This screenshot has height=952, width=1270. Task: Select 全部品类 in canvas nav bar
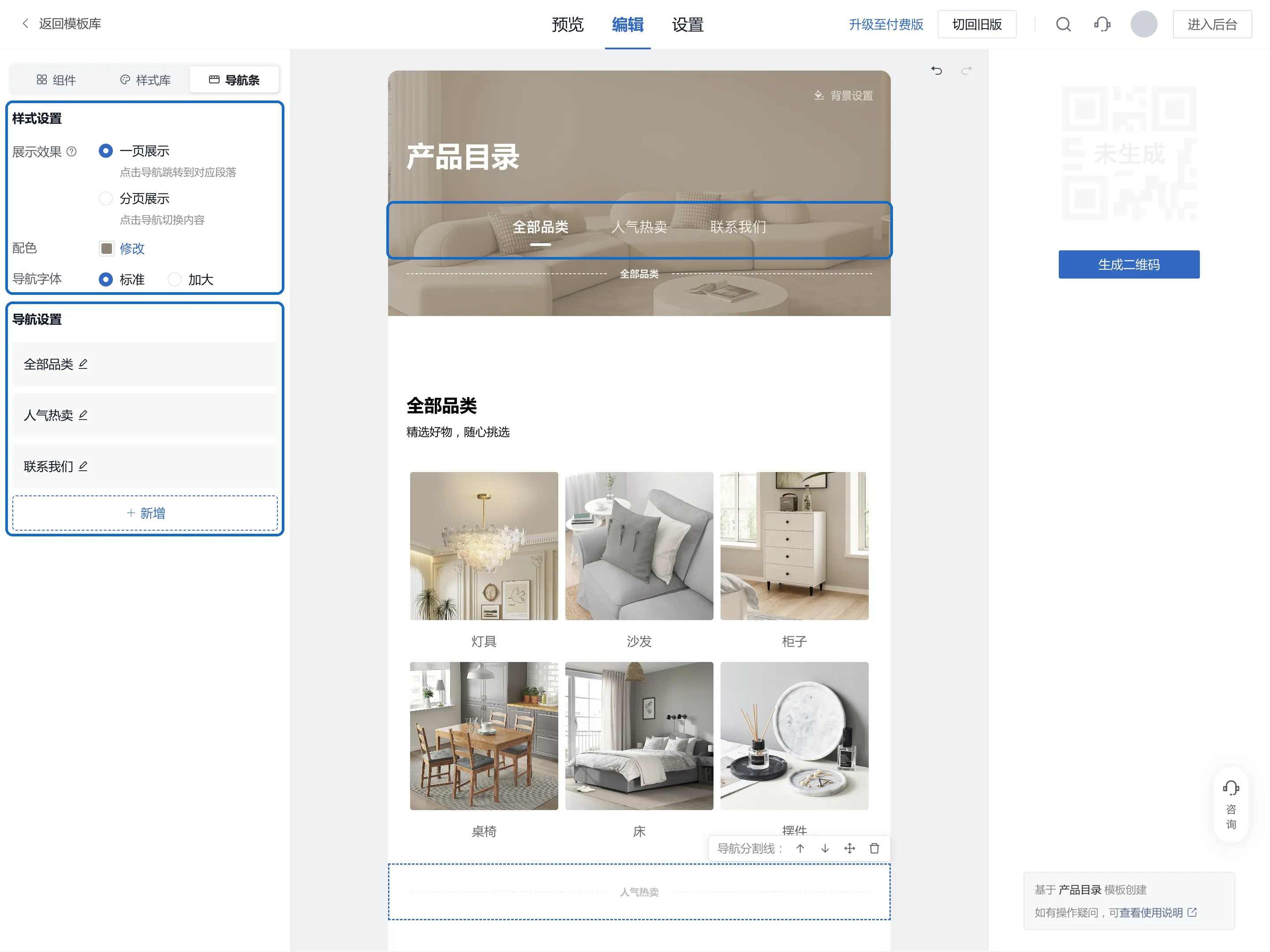tap(540, 227)
